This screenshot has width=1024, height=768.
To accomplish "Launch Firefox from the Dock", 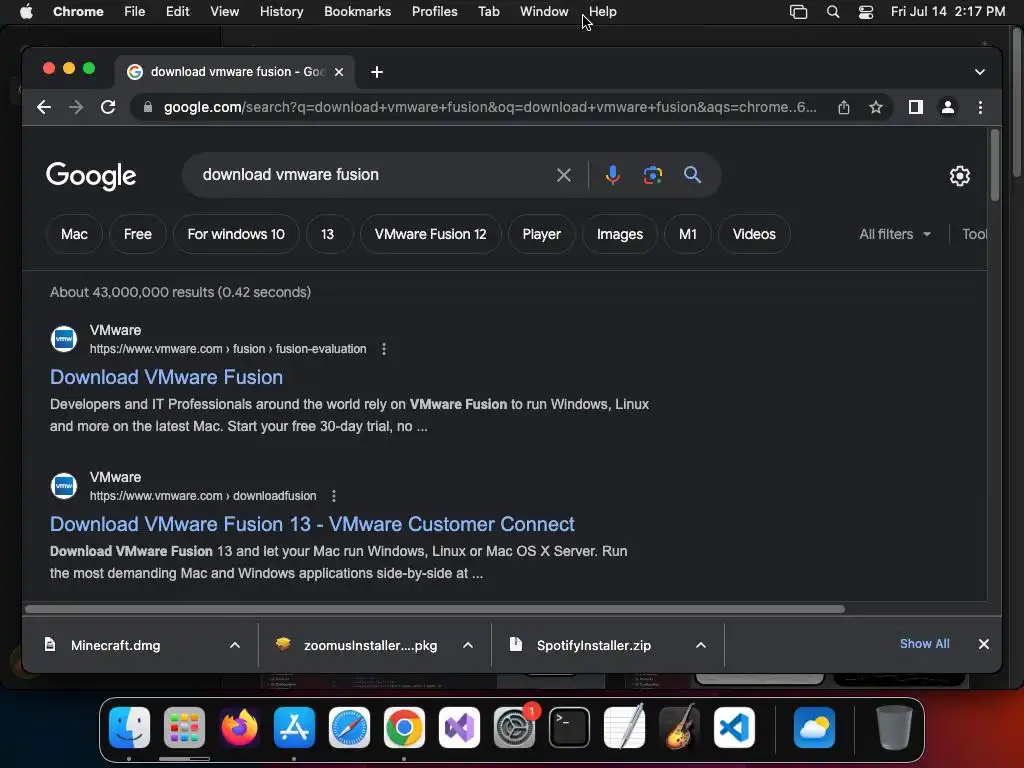I will [x=239, y=728].
